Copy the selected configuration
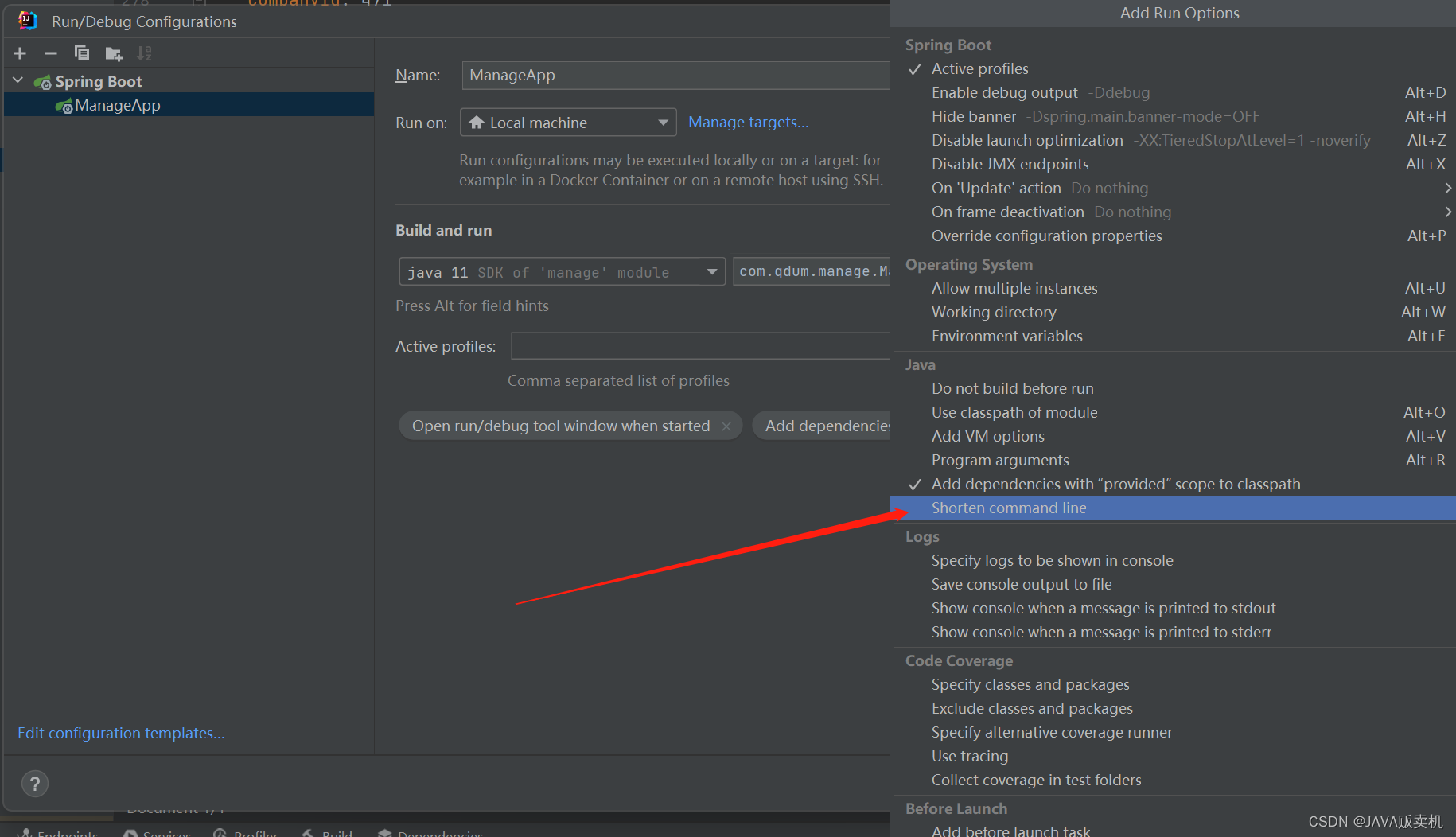Screen dimensions: 1456x837 [82, 53]
